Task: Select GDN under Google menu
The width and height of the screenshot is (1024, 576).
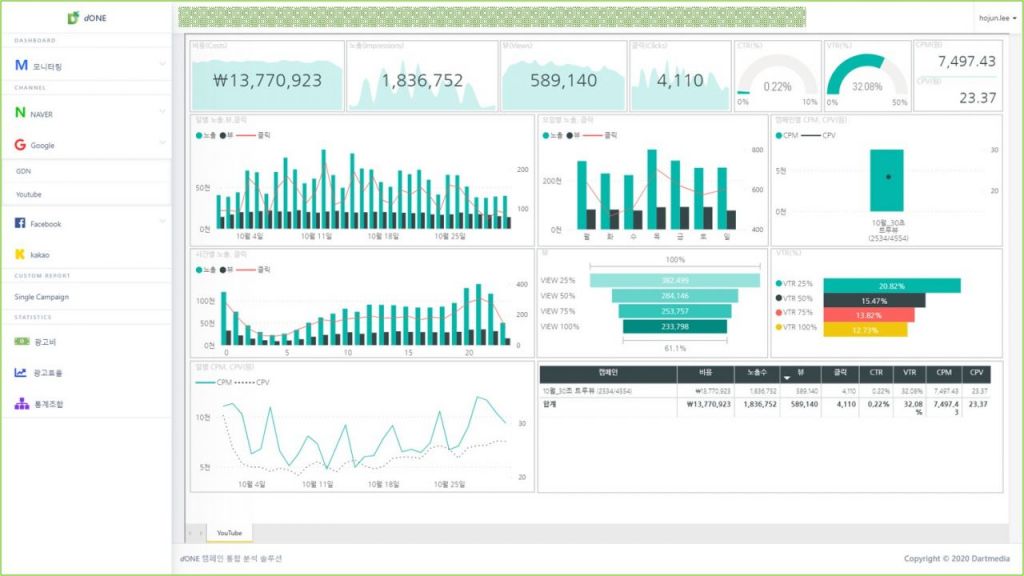Action: coord(24,171)
